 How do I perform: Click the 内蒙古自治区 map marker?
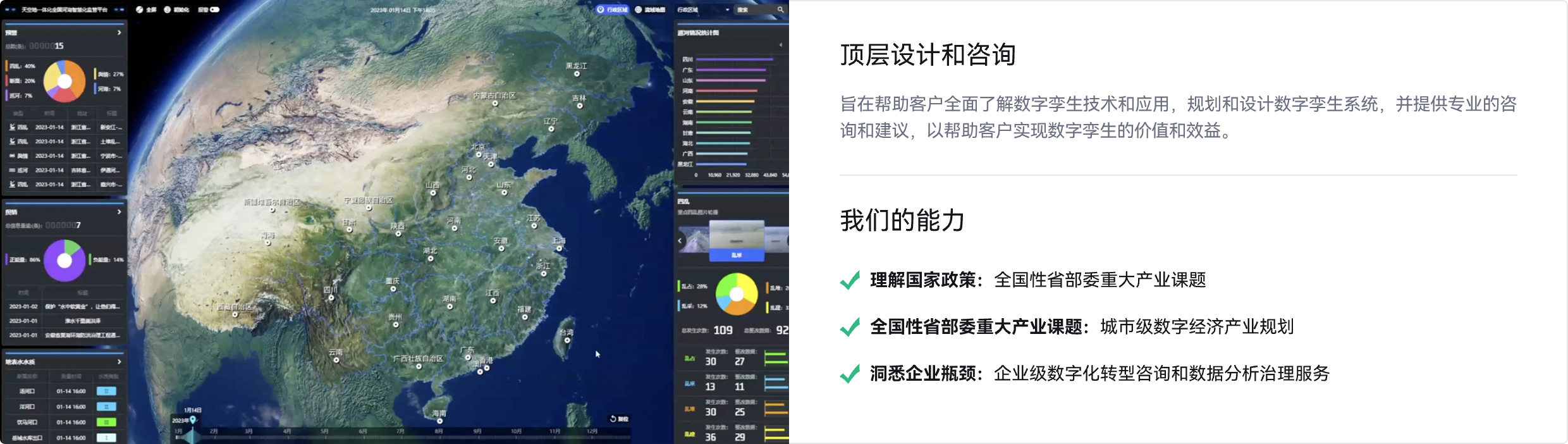point(495,103)
